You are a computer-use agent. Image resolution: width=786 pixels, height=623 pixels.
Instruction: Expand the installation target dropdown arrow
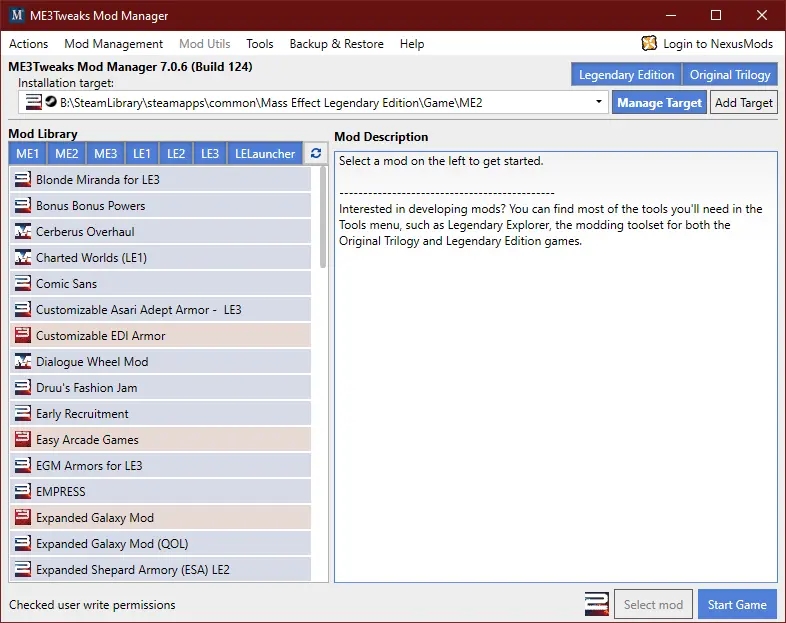599,102
